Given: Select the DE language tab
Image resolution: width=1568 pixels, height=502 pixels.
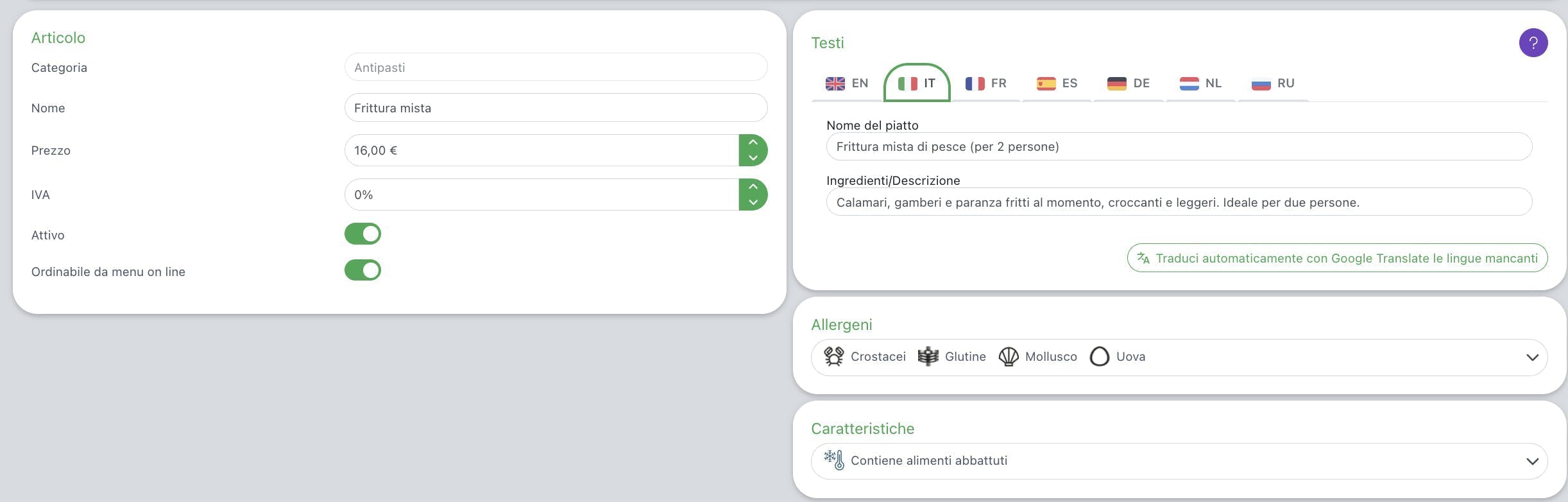Looking at the screenshot, I should (1129, 83).
